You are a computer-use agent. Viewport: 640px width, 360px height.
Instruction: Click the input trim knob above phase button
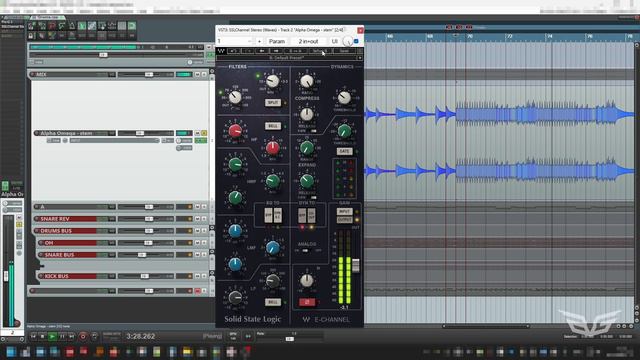pyautogui.click(x=307, y=280)
